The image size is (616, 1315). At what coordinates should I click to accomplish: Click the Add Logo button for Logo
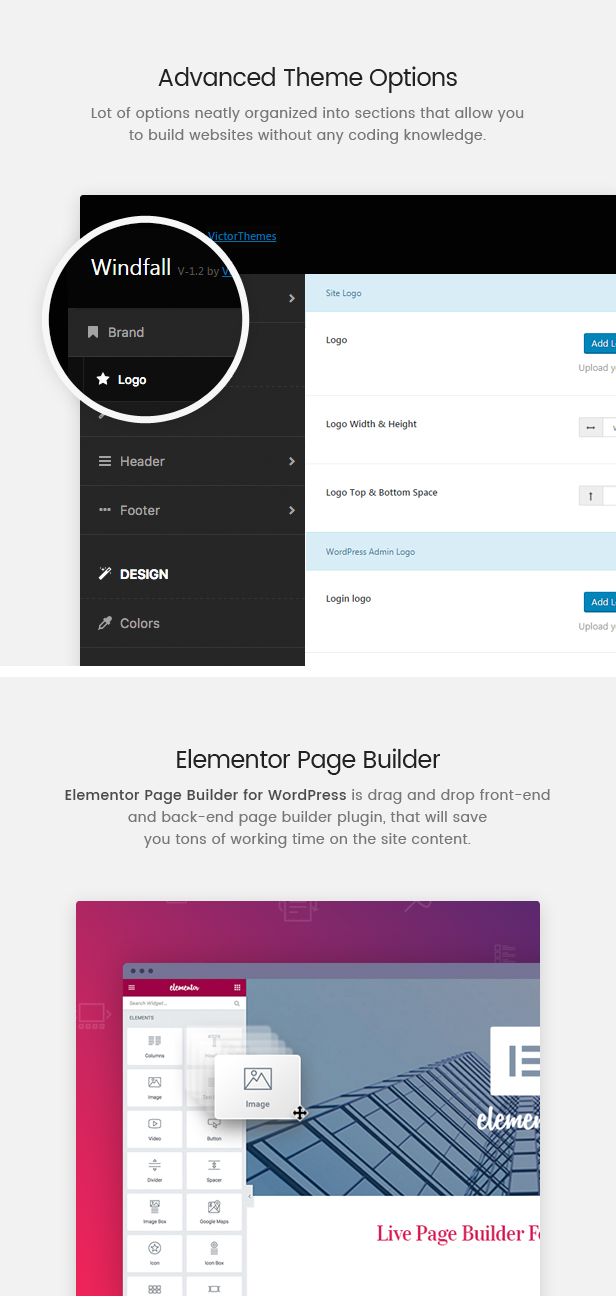(600, 344)
